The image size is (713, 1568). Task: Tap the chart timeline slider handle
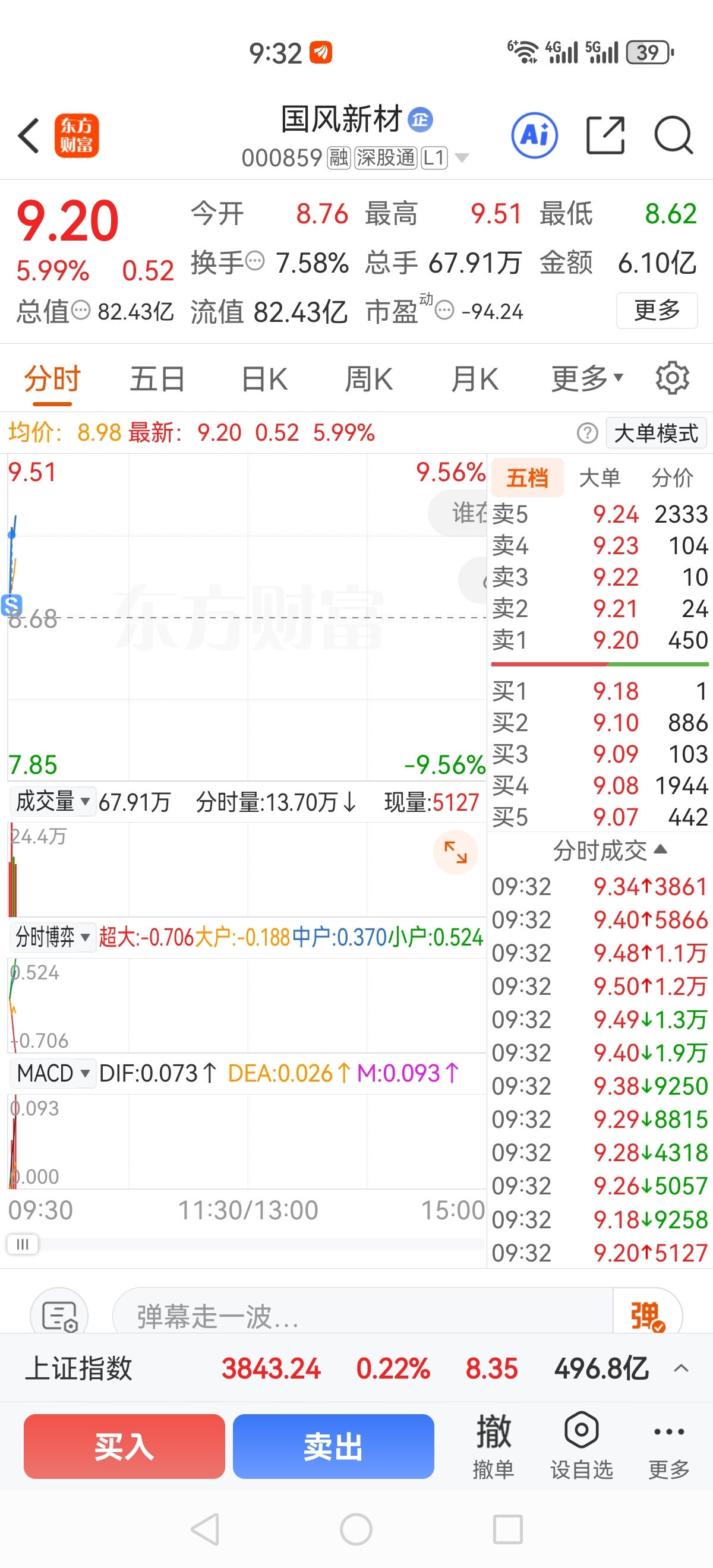click(23, 1244)
